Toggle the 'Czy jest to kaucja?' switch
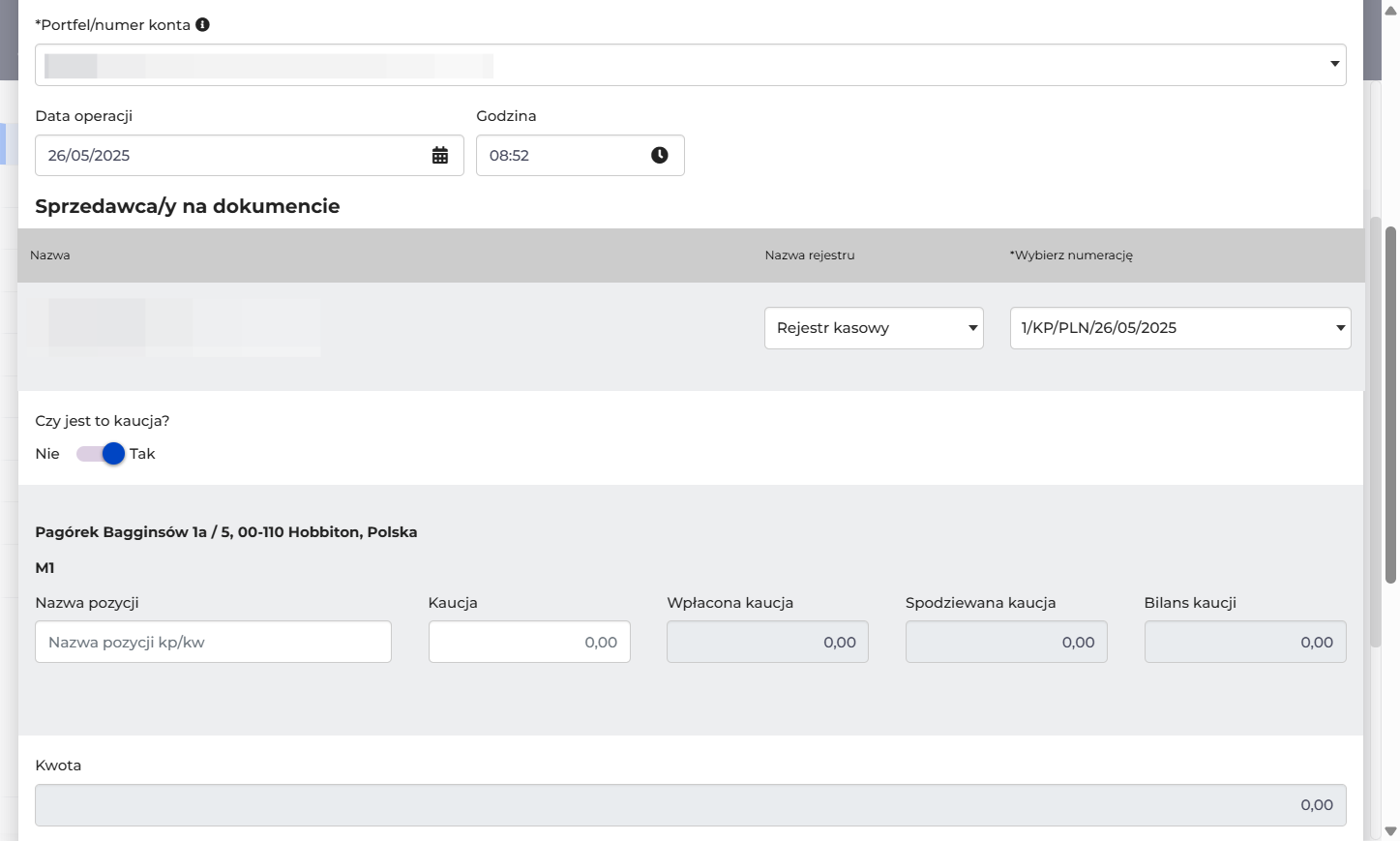 [101, 454]
